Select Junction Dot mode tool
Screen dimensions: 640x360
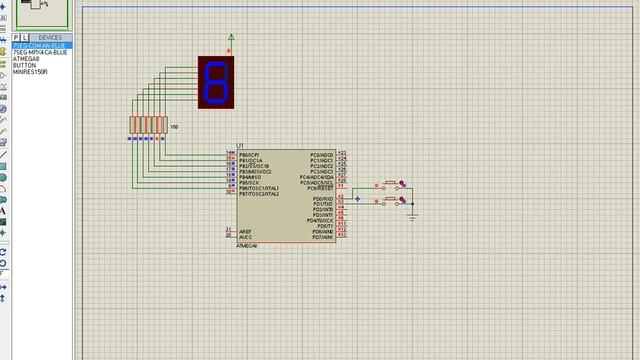(3, 7)
